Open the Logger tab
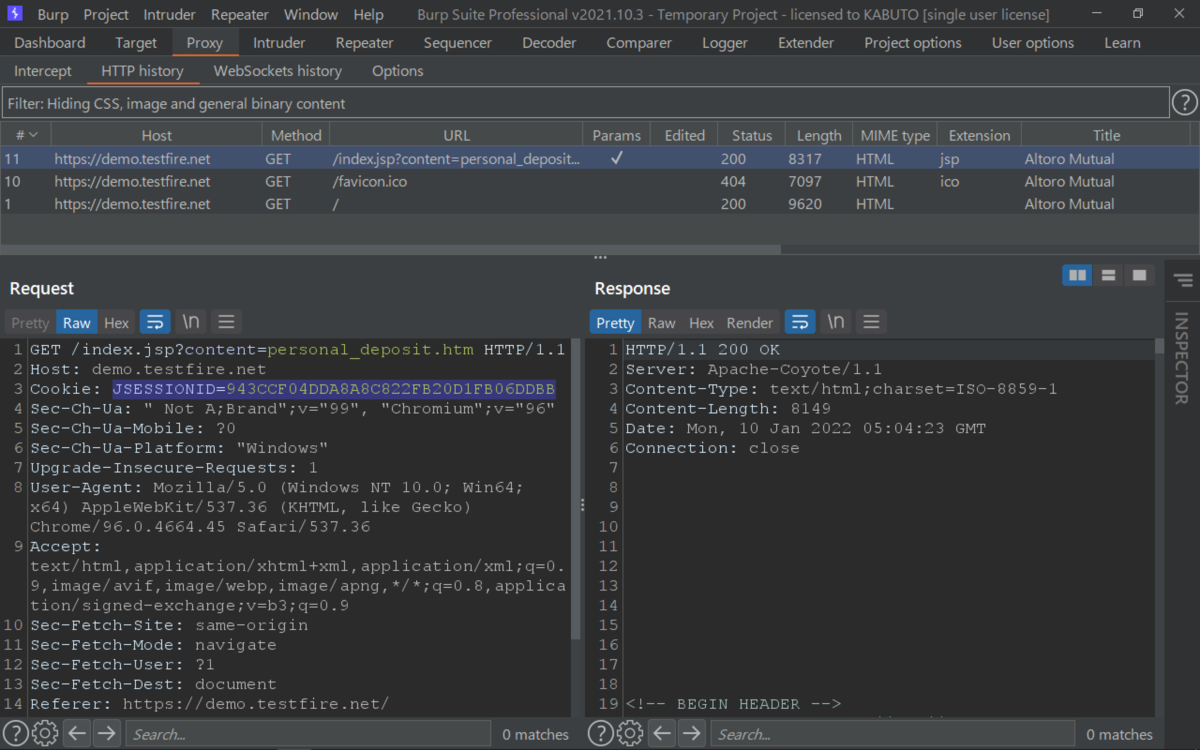1200x750 pixels. point(725,43)
